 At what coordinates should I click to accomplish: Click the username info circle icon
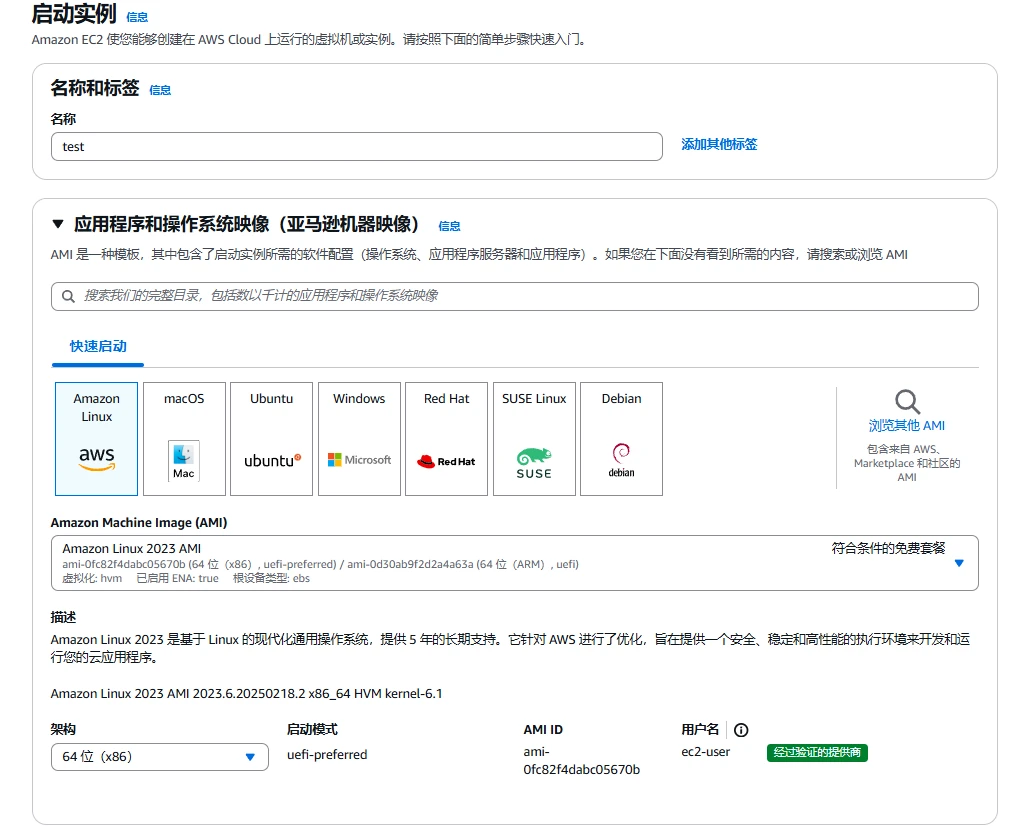tap(741, 730)
